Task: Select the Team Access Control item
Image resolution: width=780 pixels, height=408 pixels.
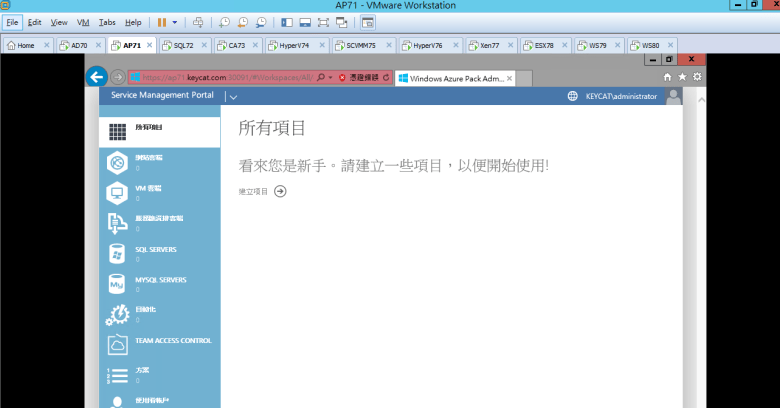Action: tap(172, 341)
